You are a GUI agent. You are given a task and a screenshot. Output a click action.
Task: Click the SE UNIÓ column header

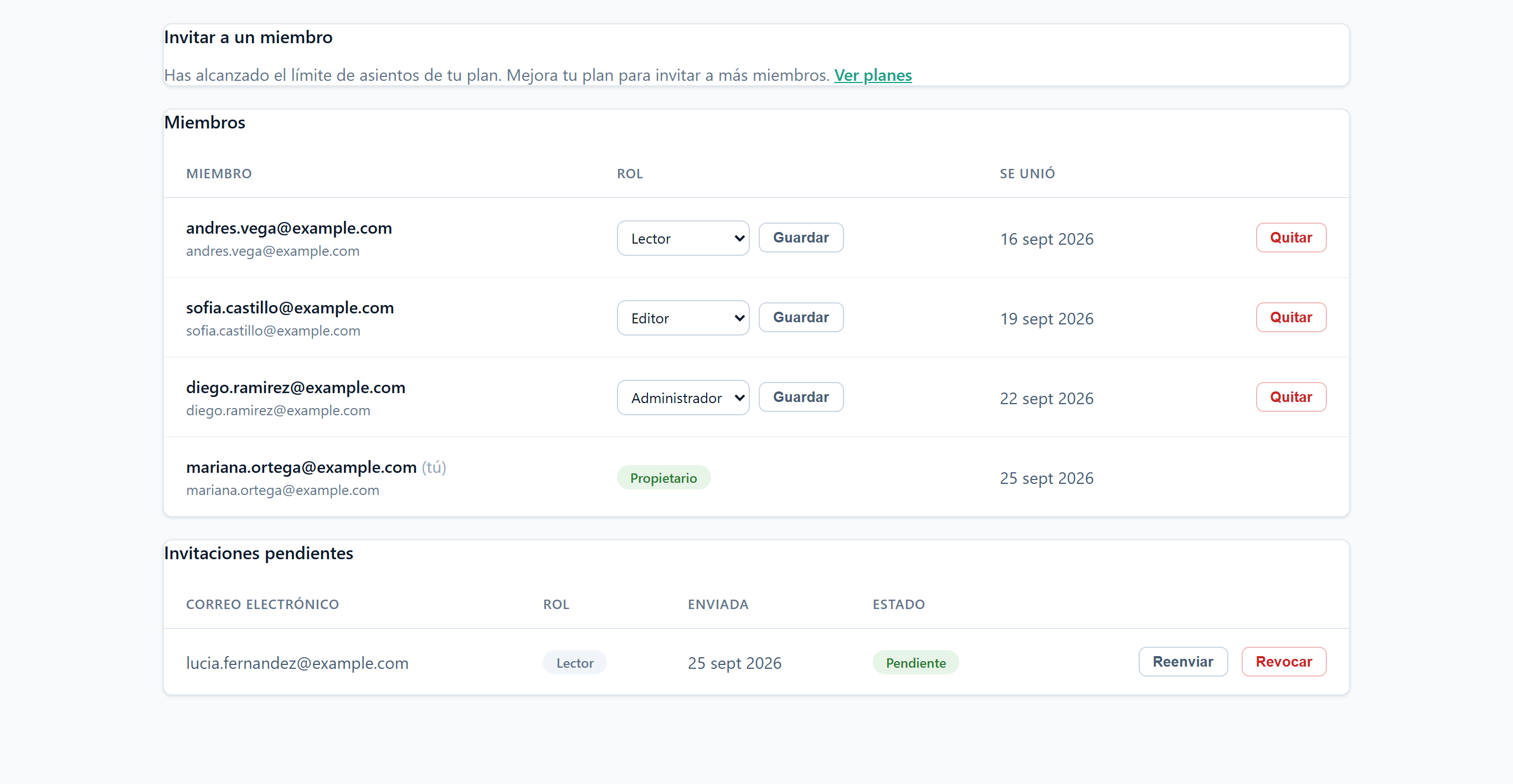(x=1028, y=174)
